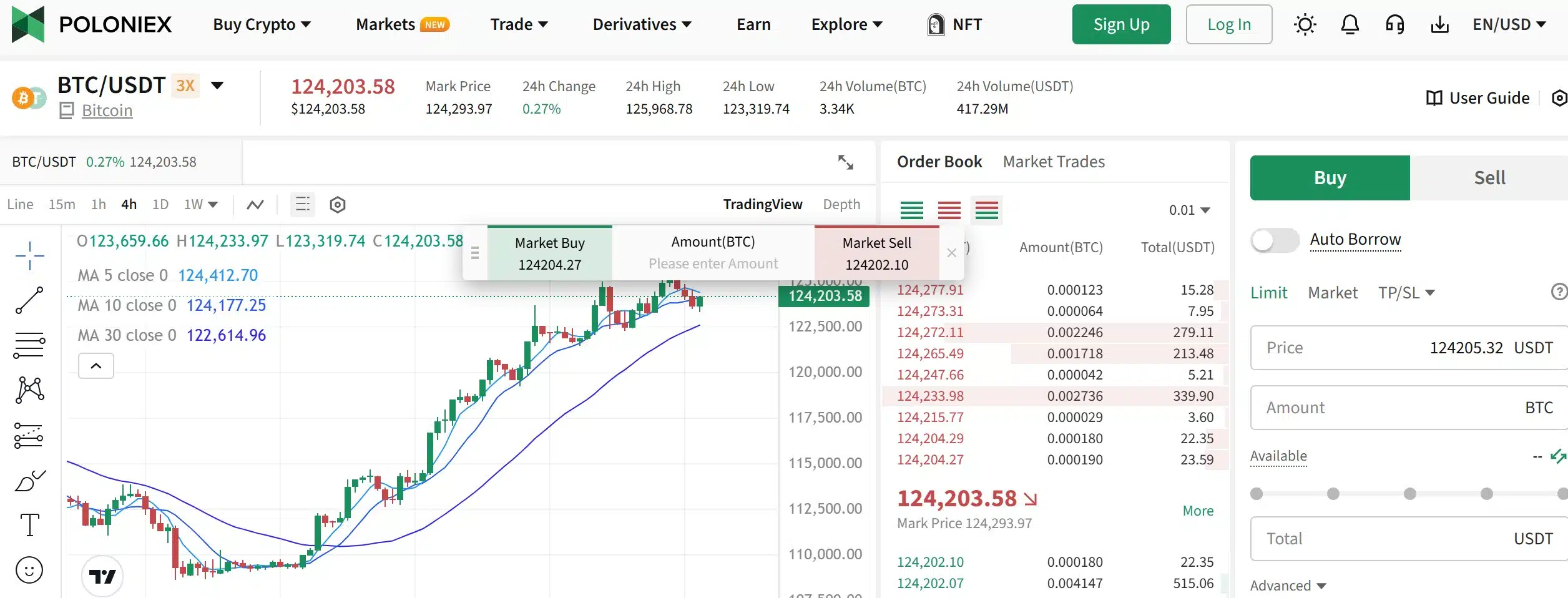The height and width of the screenshot is (598, 1568).
Task: Show sell orders only in Order Book
Action: point(949,210)
